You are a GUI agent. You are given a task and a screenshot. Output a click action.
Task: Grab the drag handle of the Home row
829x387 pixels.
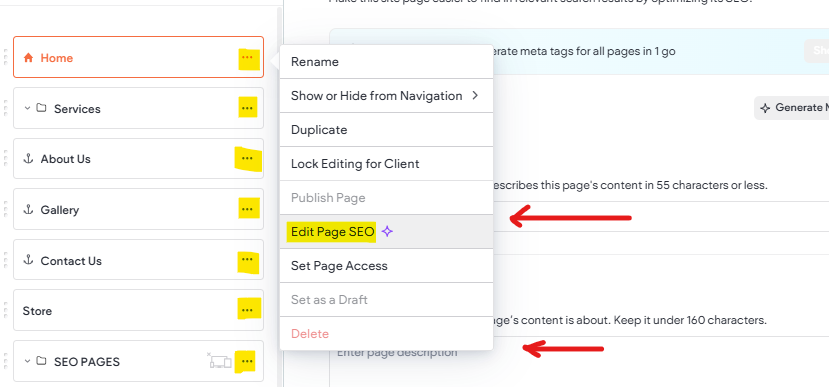[5, 57]
